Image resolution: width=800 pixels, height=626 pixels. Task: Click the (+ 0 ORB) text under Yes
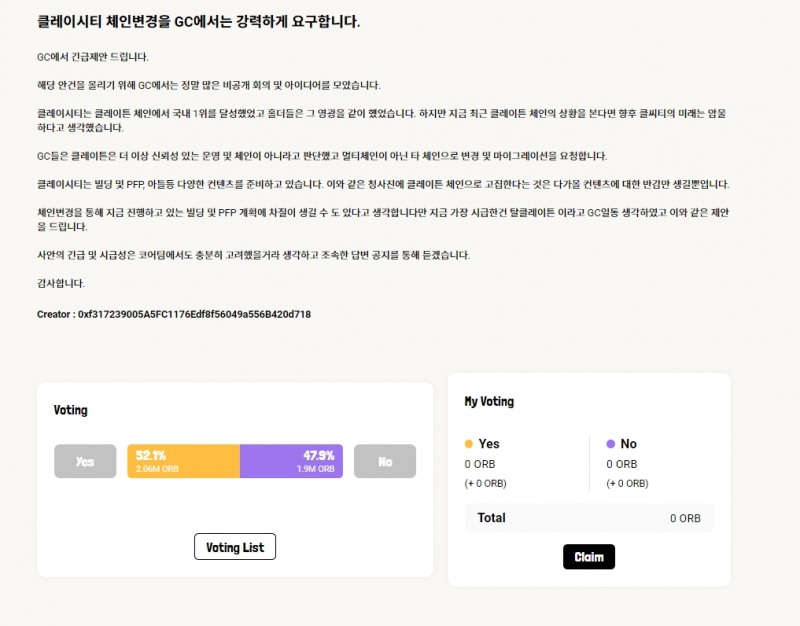[486, 483]
